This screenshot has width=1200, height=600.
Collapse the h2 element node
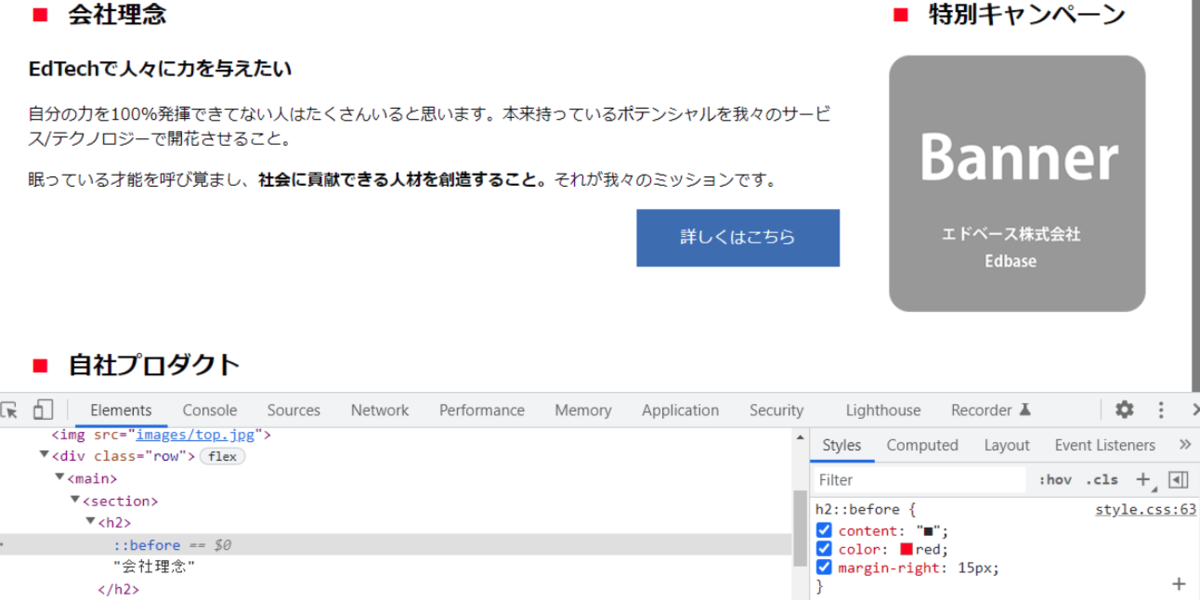tap(89, 522)
